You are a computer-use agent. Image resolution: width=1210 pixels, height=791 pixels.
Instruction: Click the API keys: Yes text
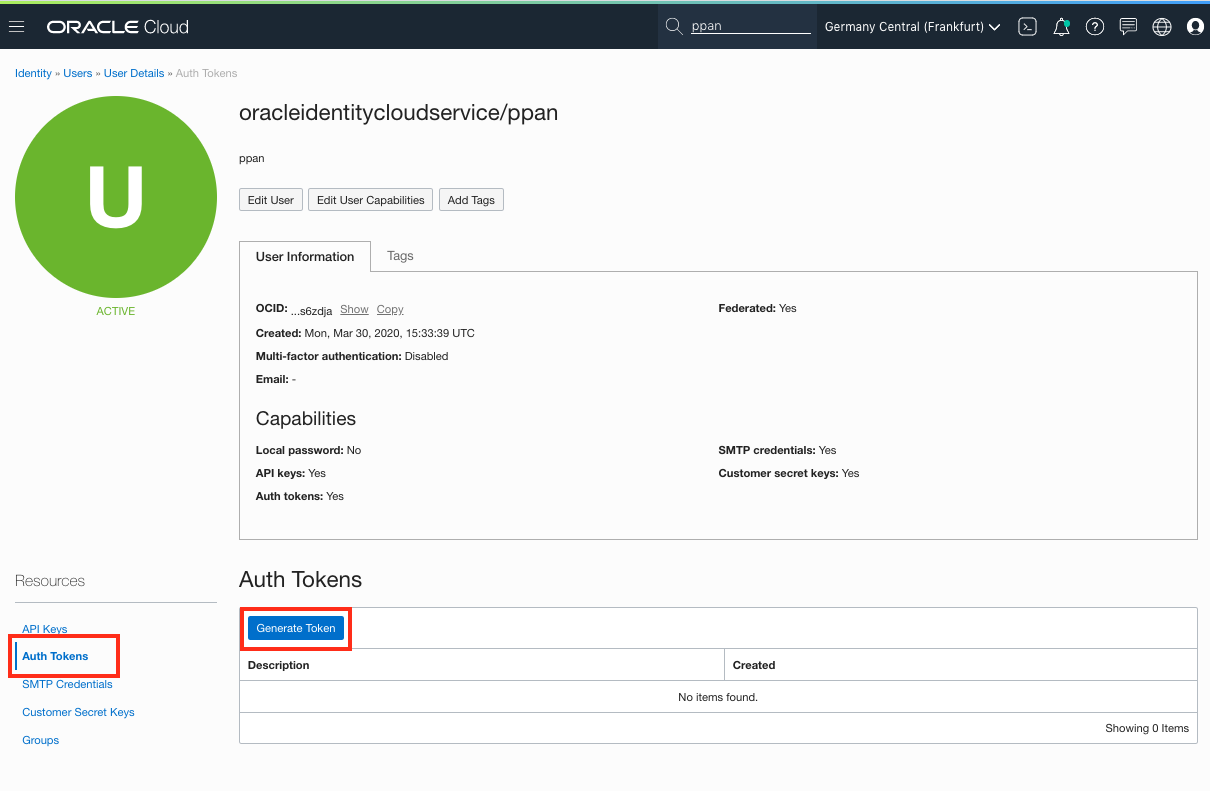point(291,473)
